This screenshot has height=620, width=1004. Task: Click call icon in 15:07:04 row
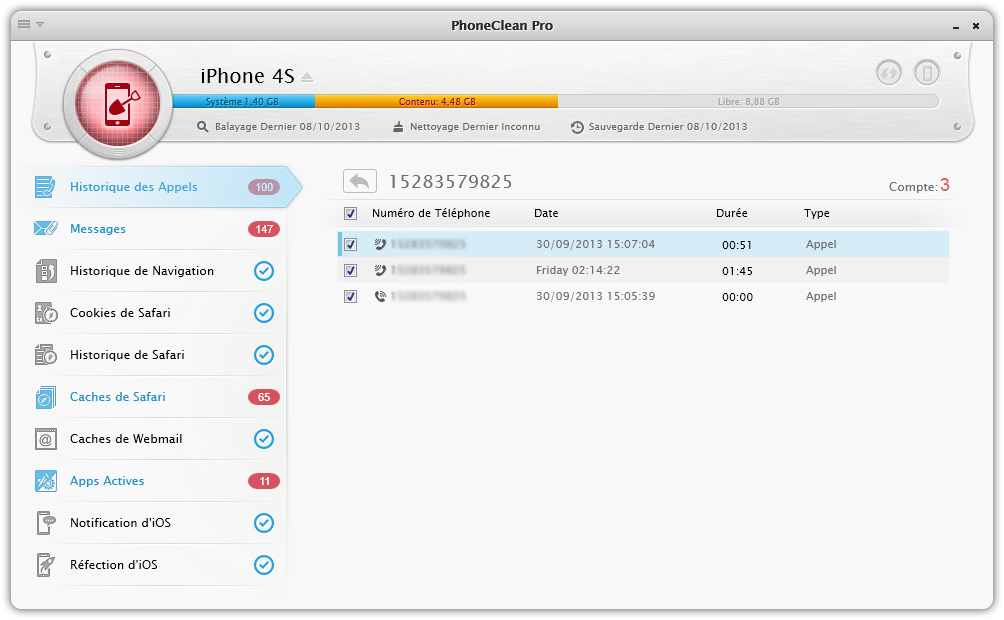tap(380, 244)
